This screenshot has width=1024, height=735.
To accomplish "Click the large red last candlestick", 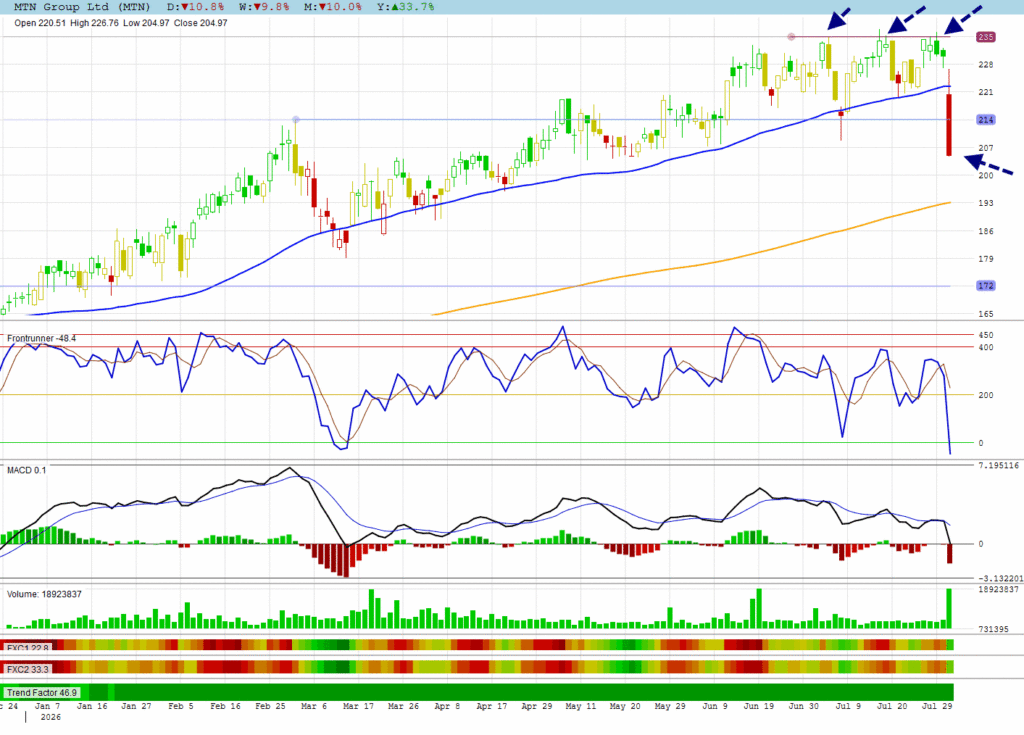I will pyautogui.click(x=949, y=124).
